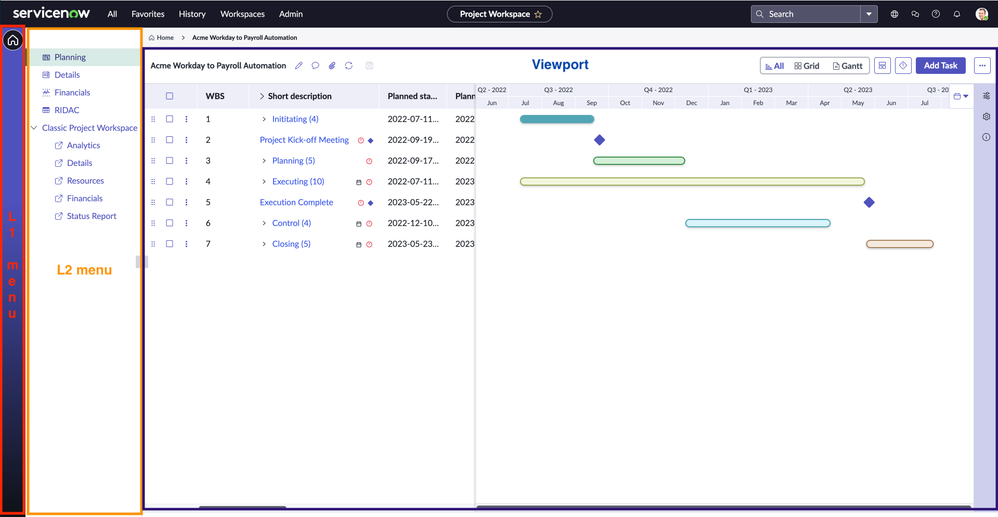Open the History menu
This screenshot has width=998, height=517.
[x=192, y=14]
